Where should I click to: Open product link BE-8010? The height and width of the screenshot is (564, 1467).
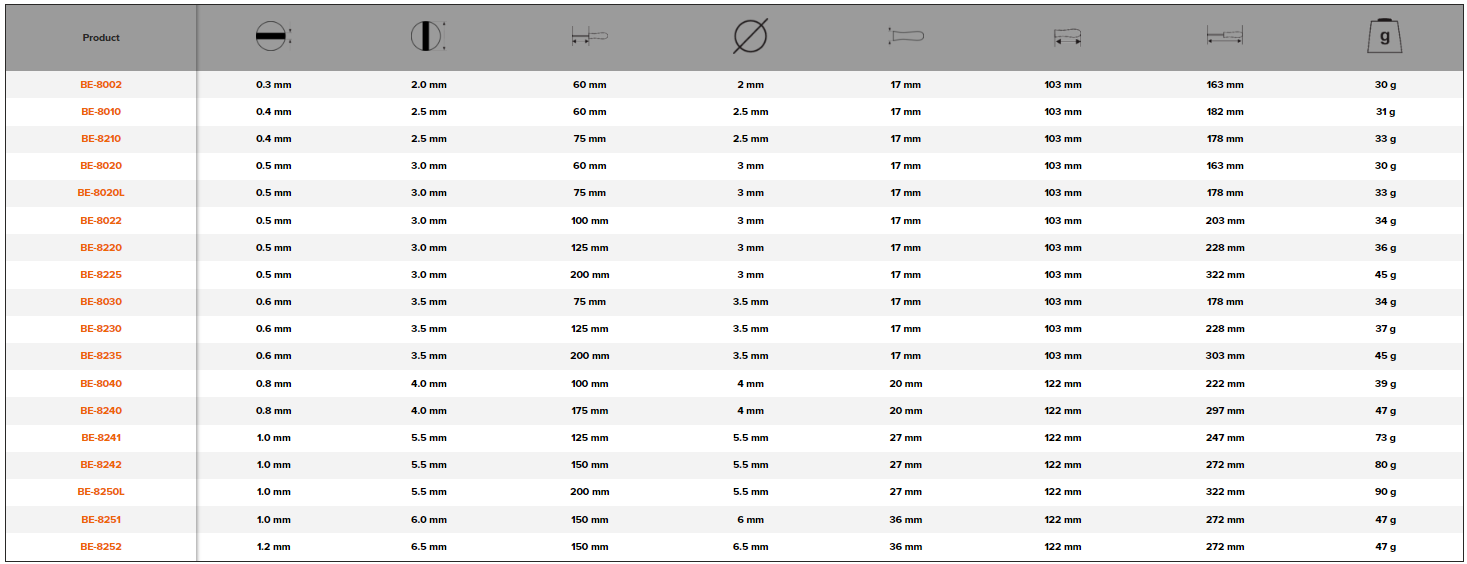pyautogui.click(x=101, y=112)
